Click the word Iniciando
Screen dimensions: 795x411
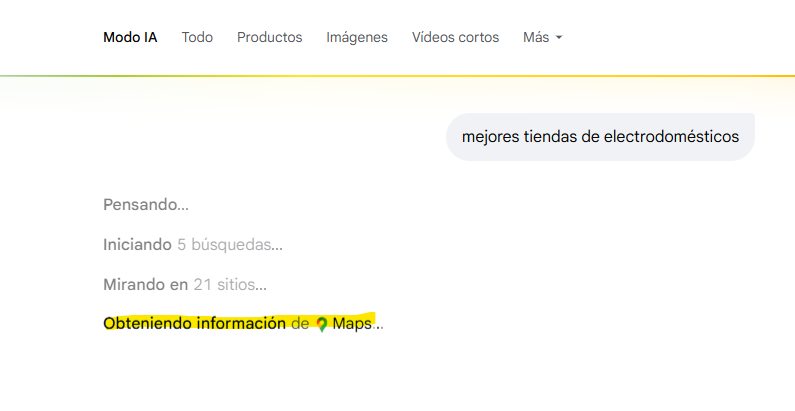coord(137,245)
